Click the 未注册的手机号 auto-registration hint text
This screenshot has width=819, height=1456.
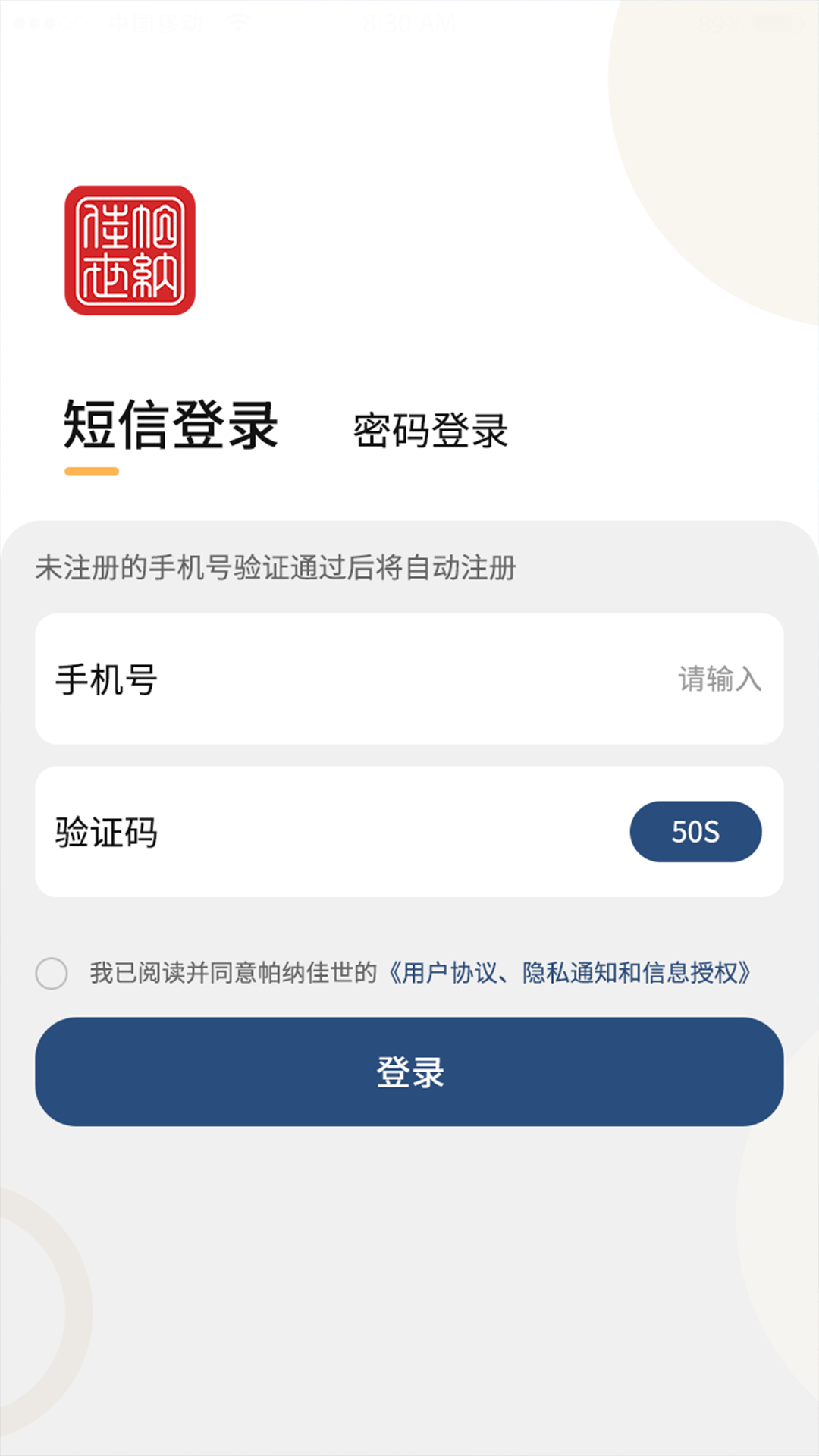coord(276,568)
